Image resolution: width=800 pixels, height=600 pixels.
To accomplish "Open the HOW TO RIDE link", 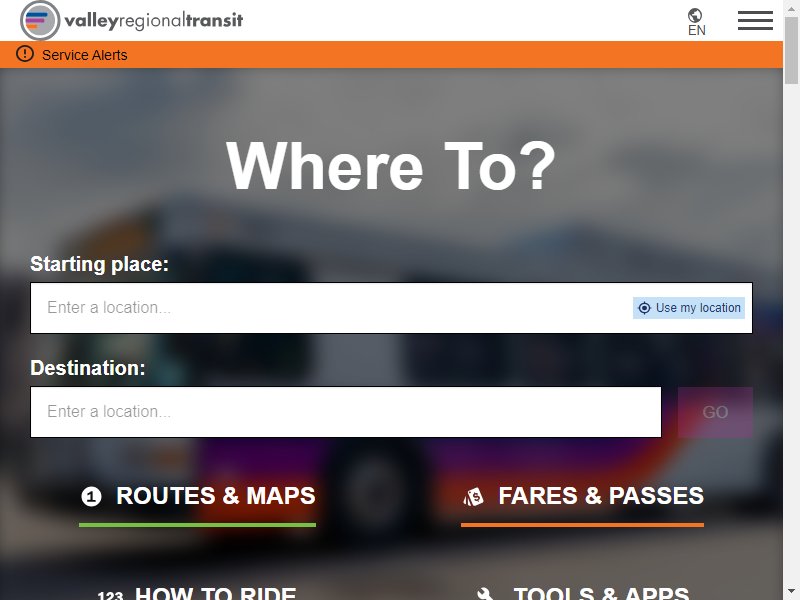I will pos(197,594).
